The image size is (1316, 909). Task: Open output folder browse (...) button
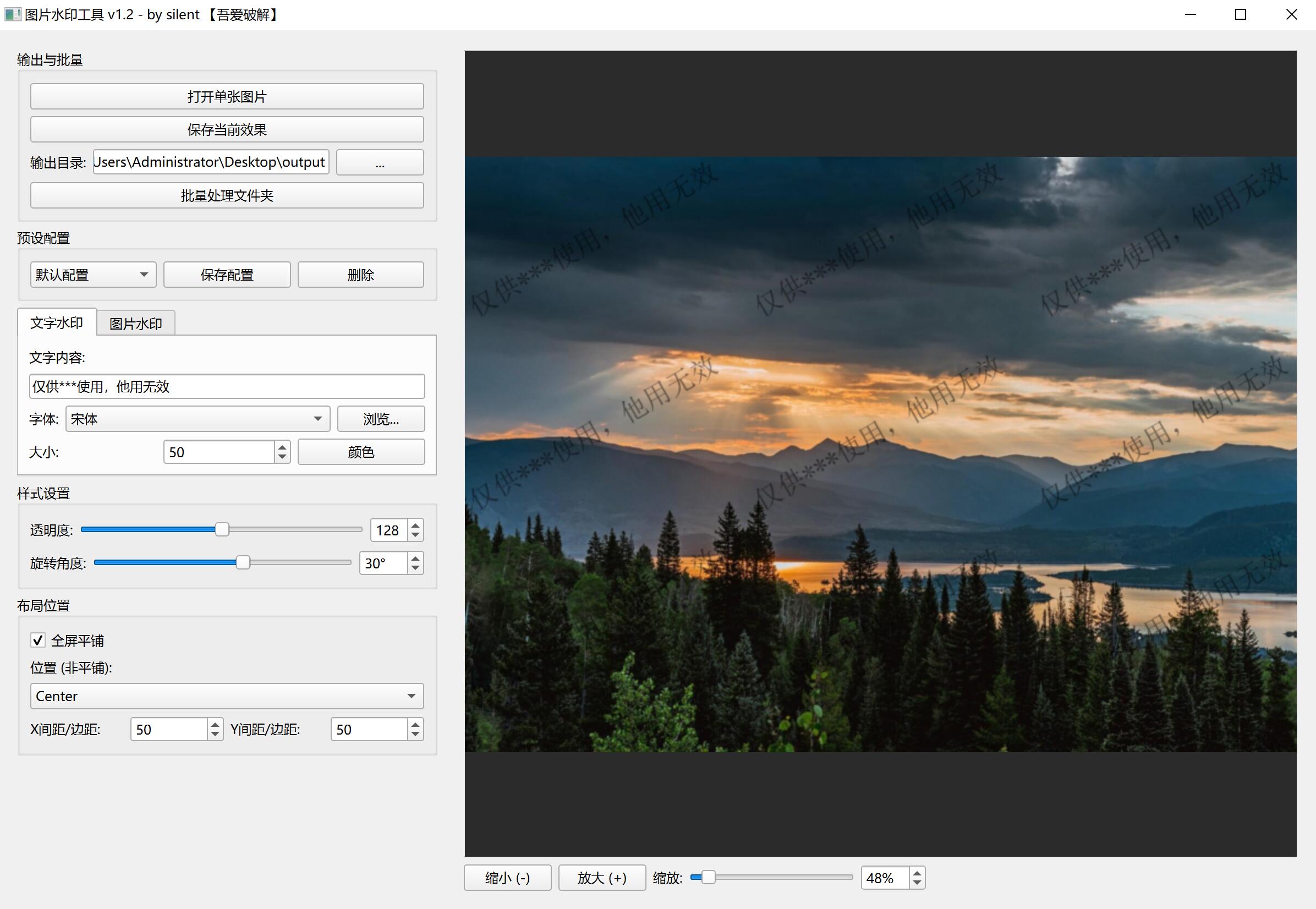coord(380,162)
